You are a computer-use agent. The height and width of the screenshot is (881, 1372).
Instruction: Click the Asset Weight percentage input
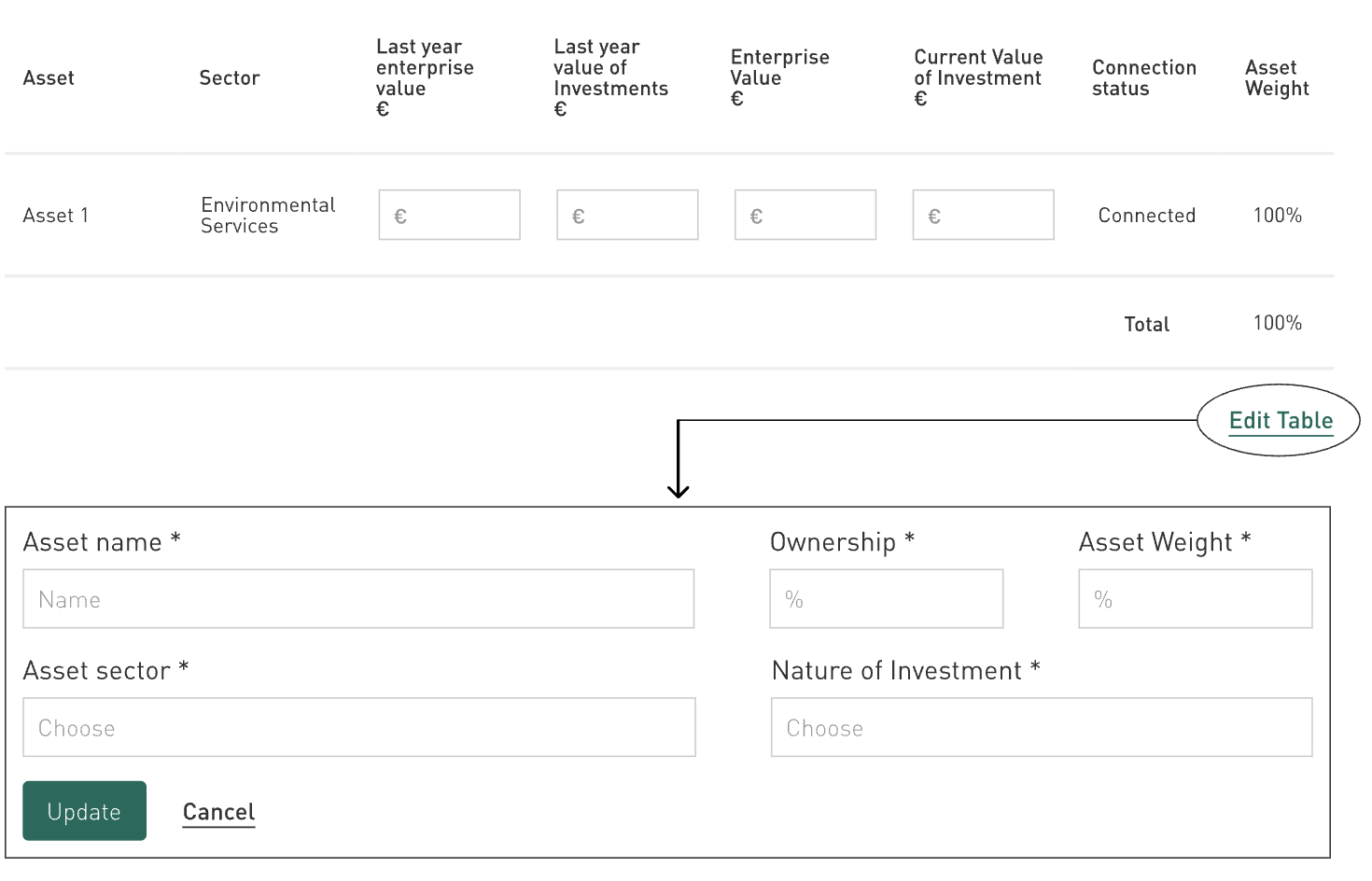1195,599
